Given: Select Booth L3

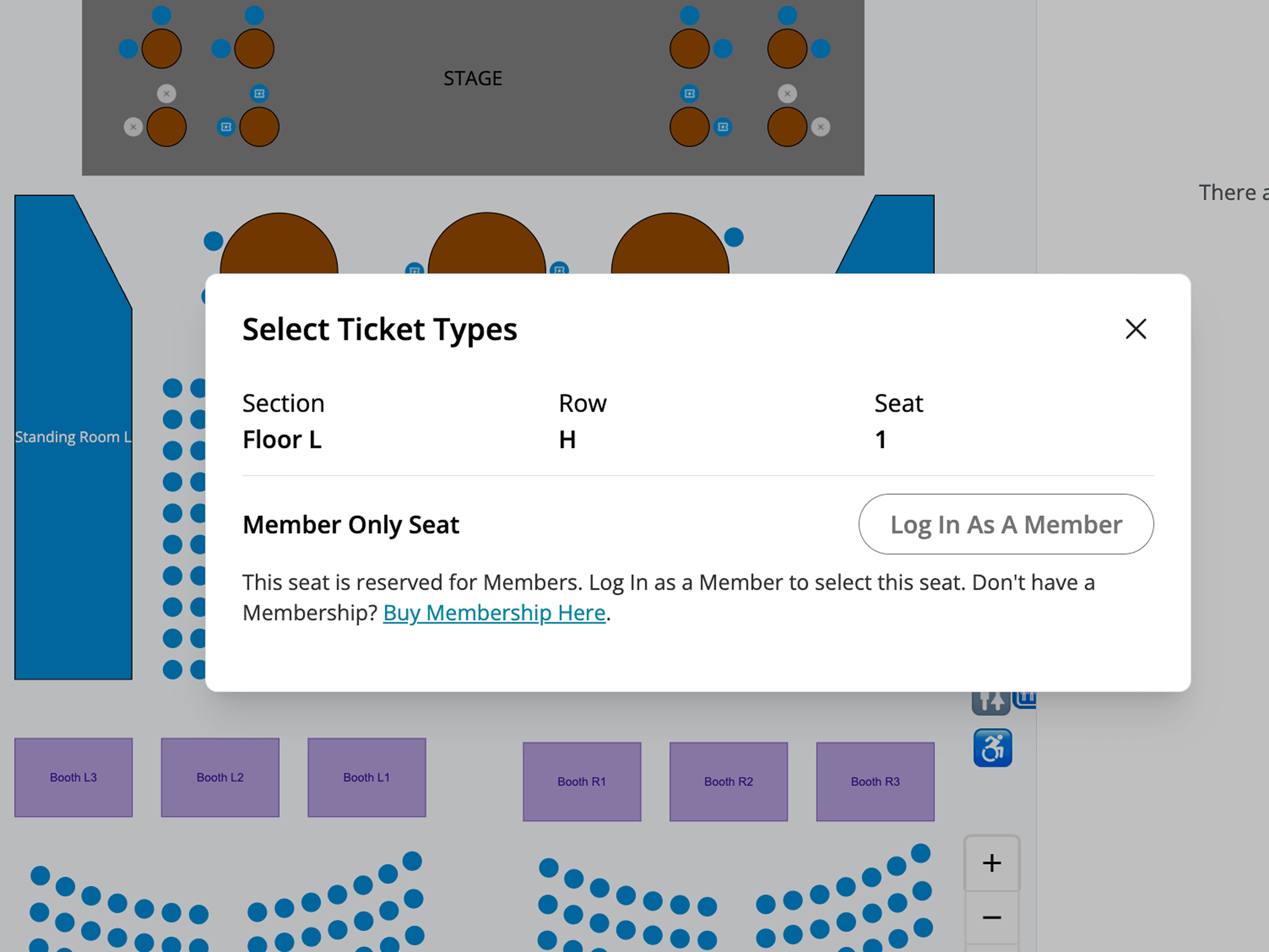Looking at the screenshot, I should point(73,777).
